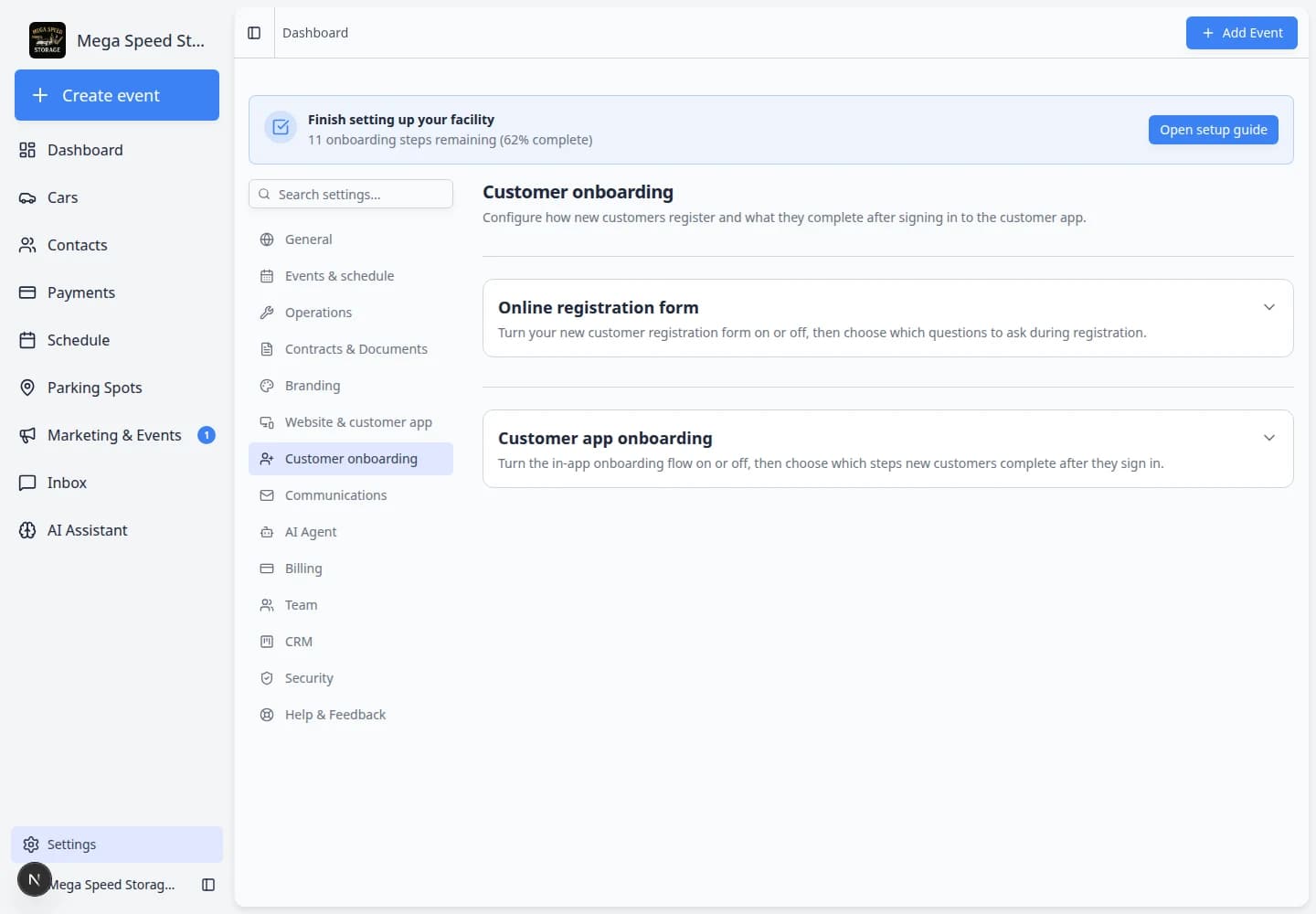The width and height of the screenshot is (1316, 914).
Task: Click the Dashboard breadcrumb
Action: [x=315, y=33]
